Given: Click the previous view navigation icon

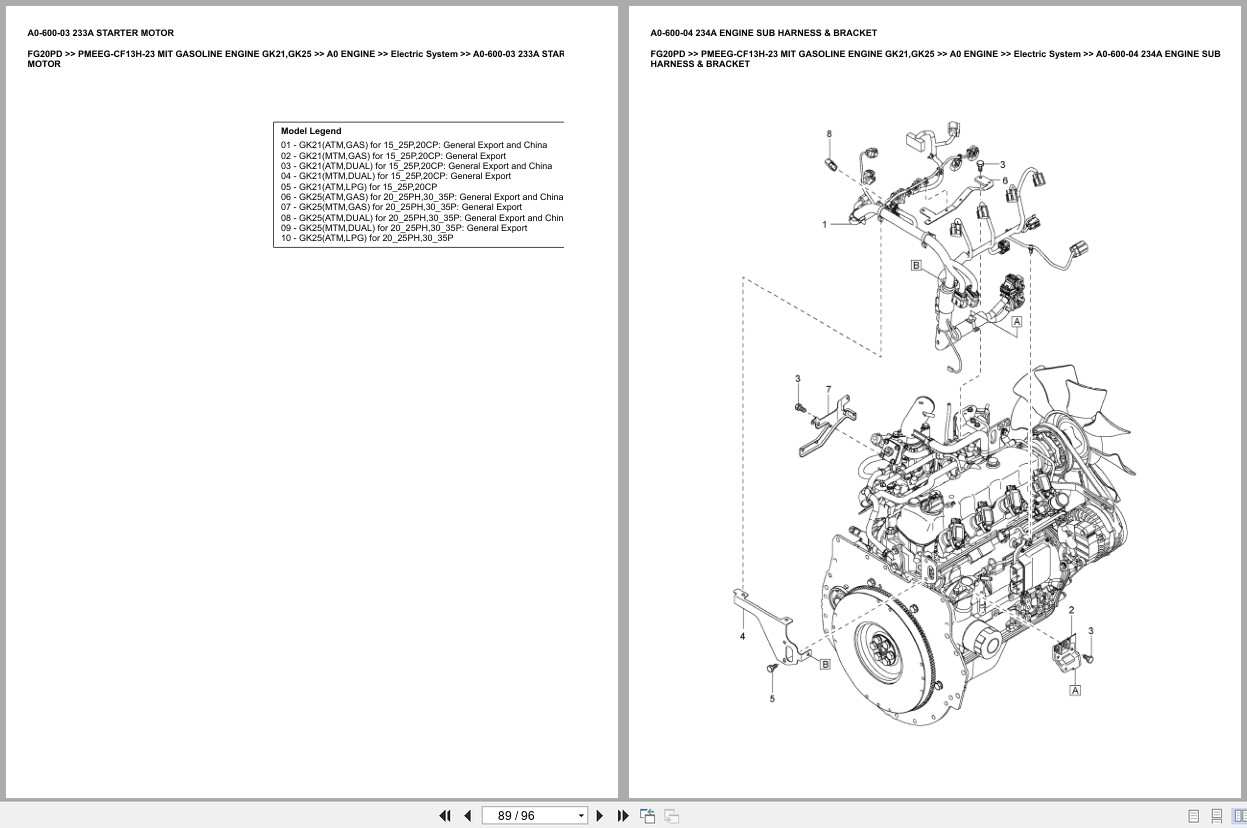Looking at the screenshot, I should point(648,816).
